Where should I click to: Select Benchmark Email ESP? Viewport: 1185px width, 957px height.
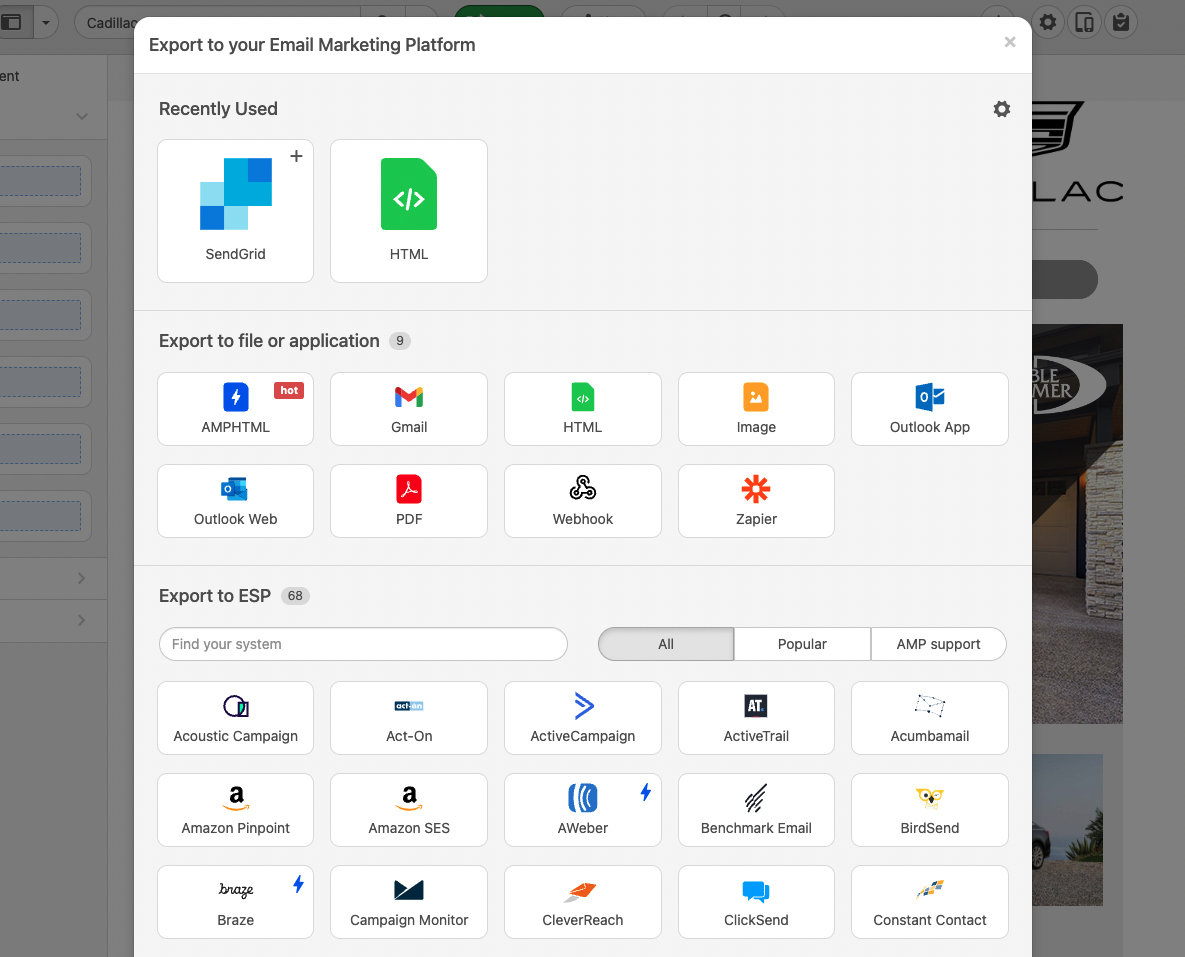coord(756,810)
